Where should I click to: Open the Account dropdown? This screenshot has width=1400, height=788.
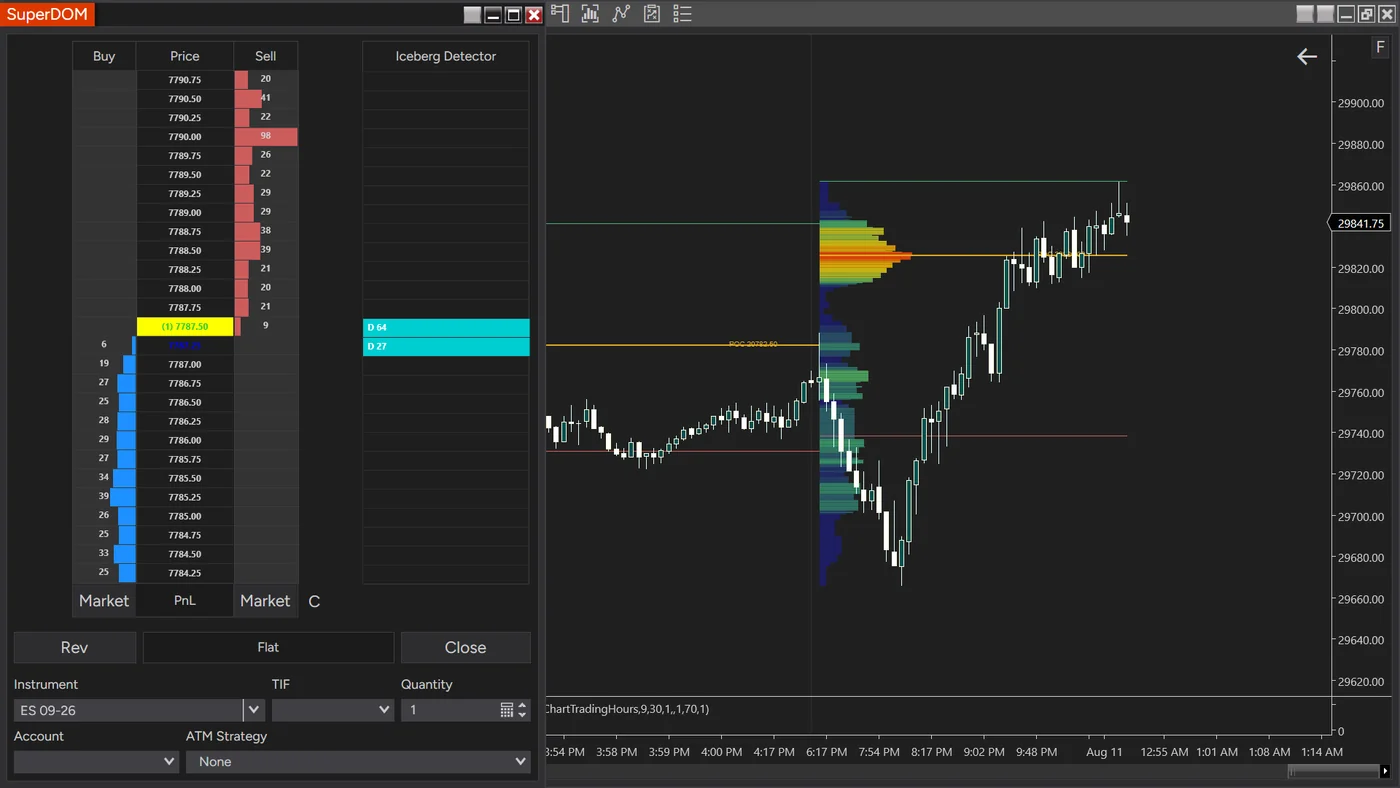coord(96,762)
